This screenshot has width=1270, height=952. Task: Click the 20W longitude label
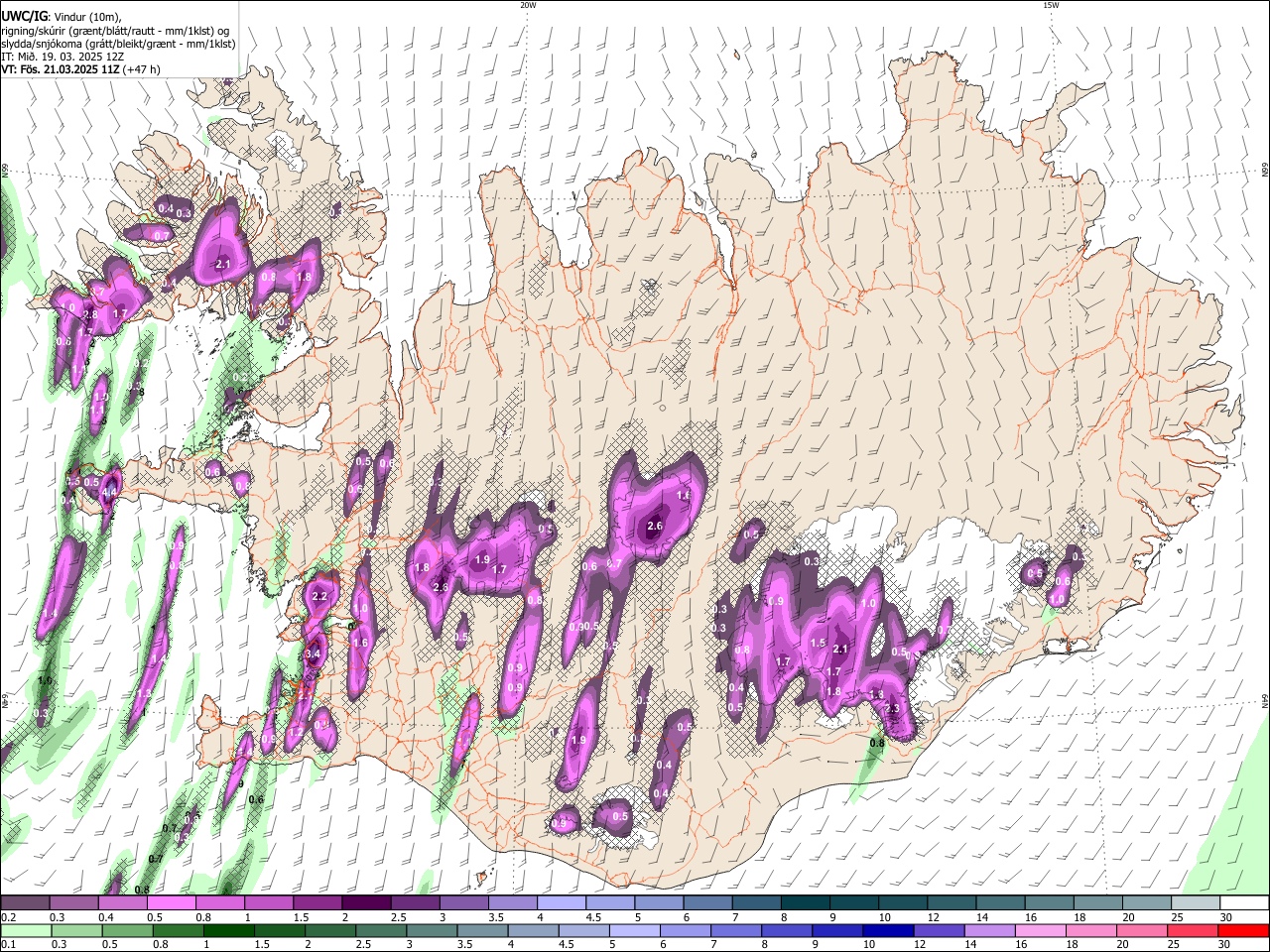pos(528,5)
